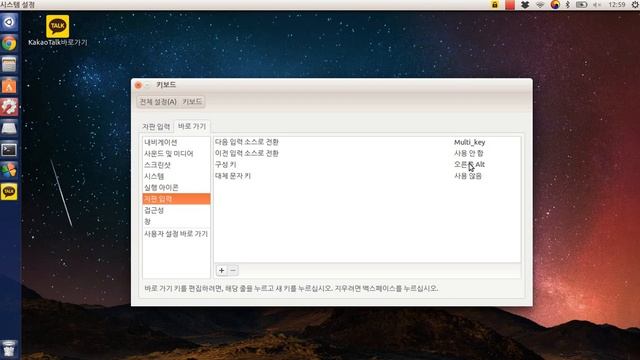This screenshot has width=640, height=360.
Task: Open the Wi-Fi network indicator
Action: tap(540, 4)
